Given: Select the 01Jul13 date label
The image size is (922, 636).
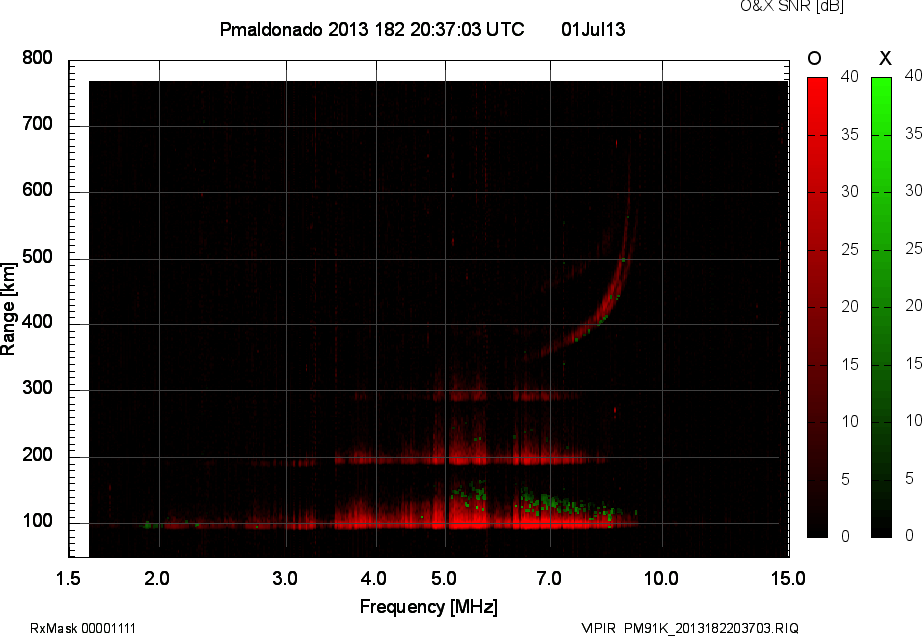Looking at the screenshot, I should click(593, 30).
